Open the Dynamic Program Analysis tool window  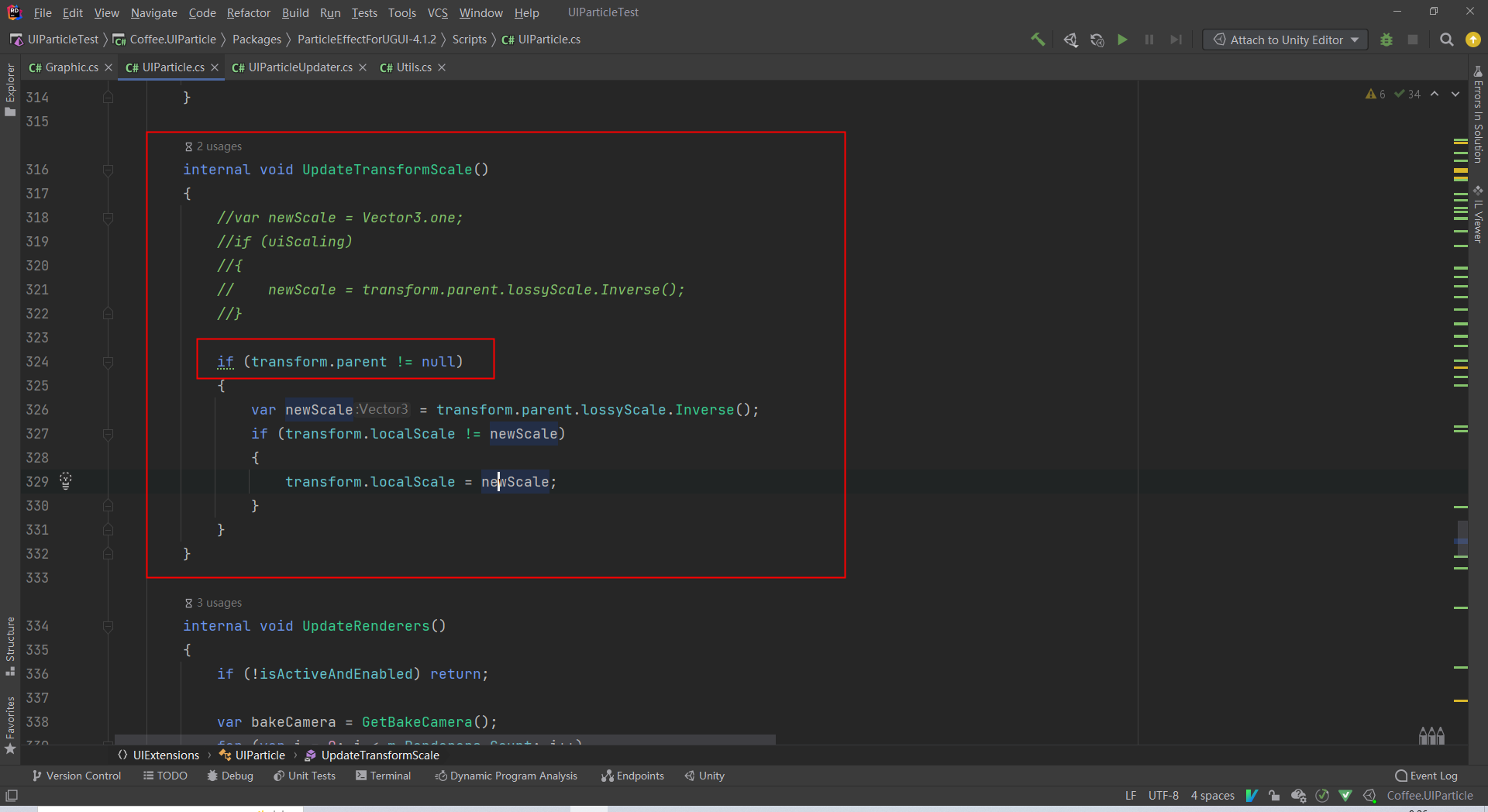(x=506, y=775)
